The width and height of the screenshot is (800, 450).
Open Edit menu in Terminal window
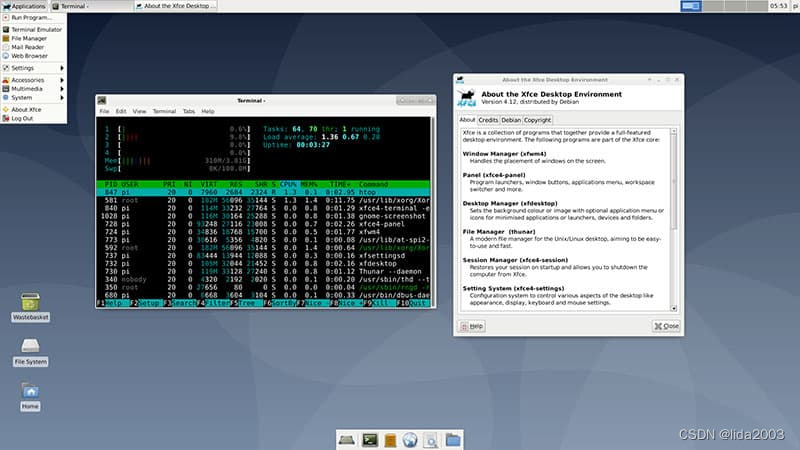coord(121,111)
